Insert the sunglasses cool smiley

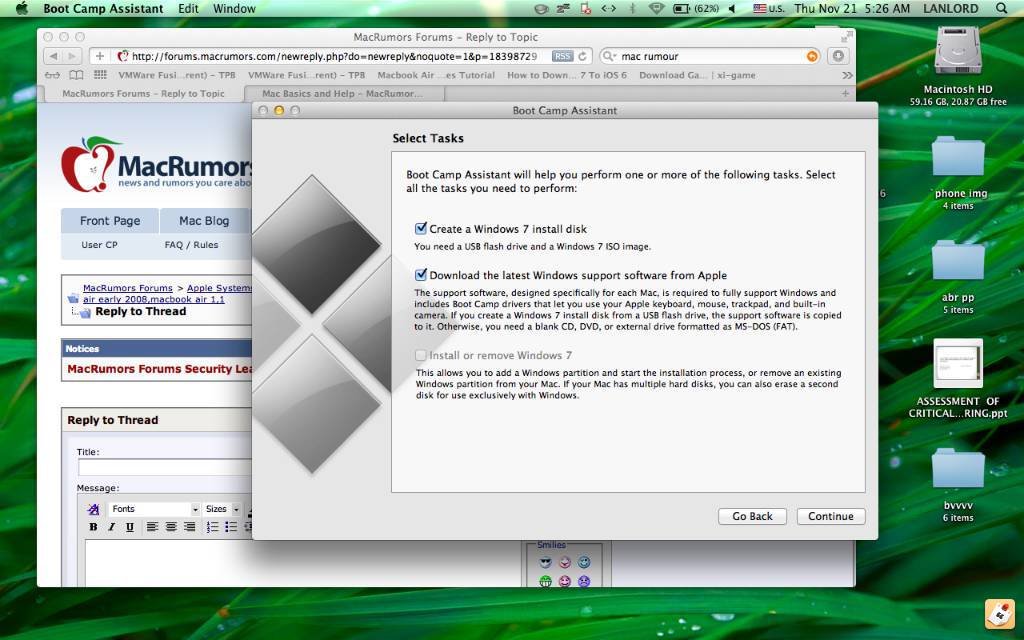(546, 562)
